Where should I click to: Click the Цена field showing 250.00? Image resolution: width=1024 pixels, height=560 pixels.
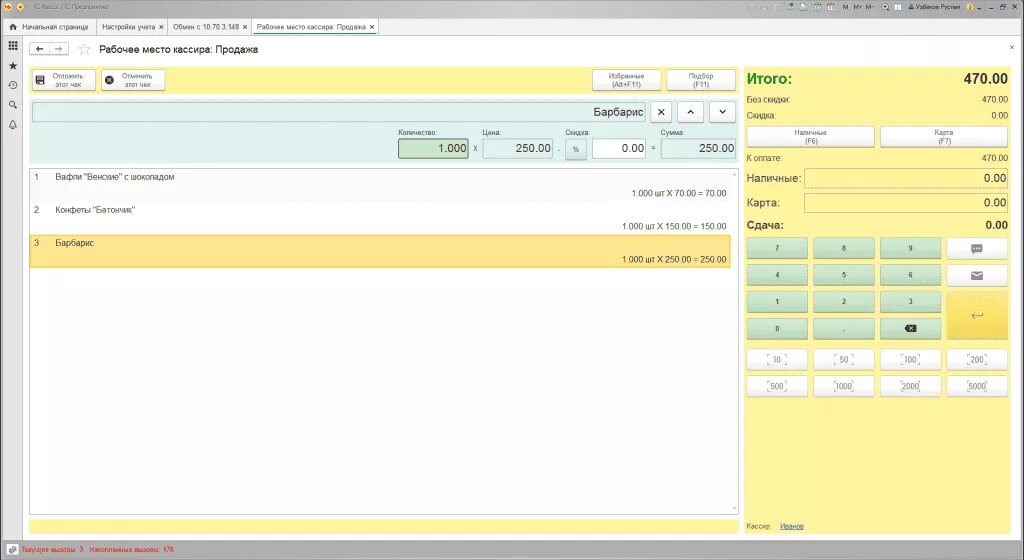pyautogui.click(x=518, y=149)
